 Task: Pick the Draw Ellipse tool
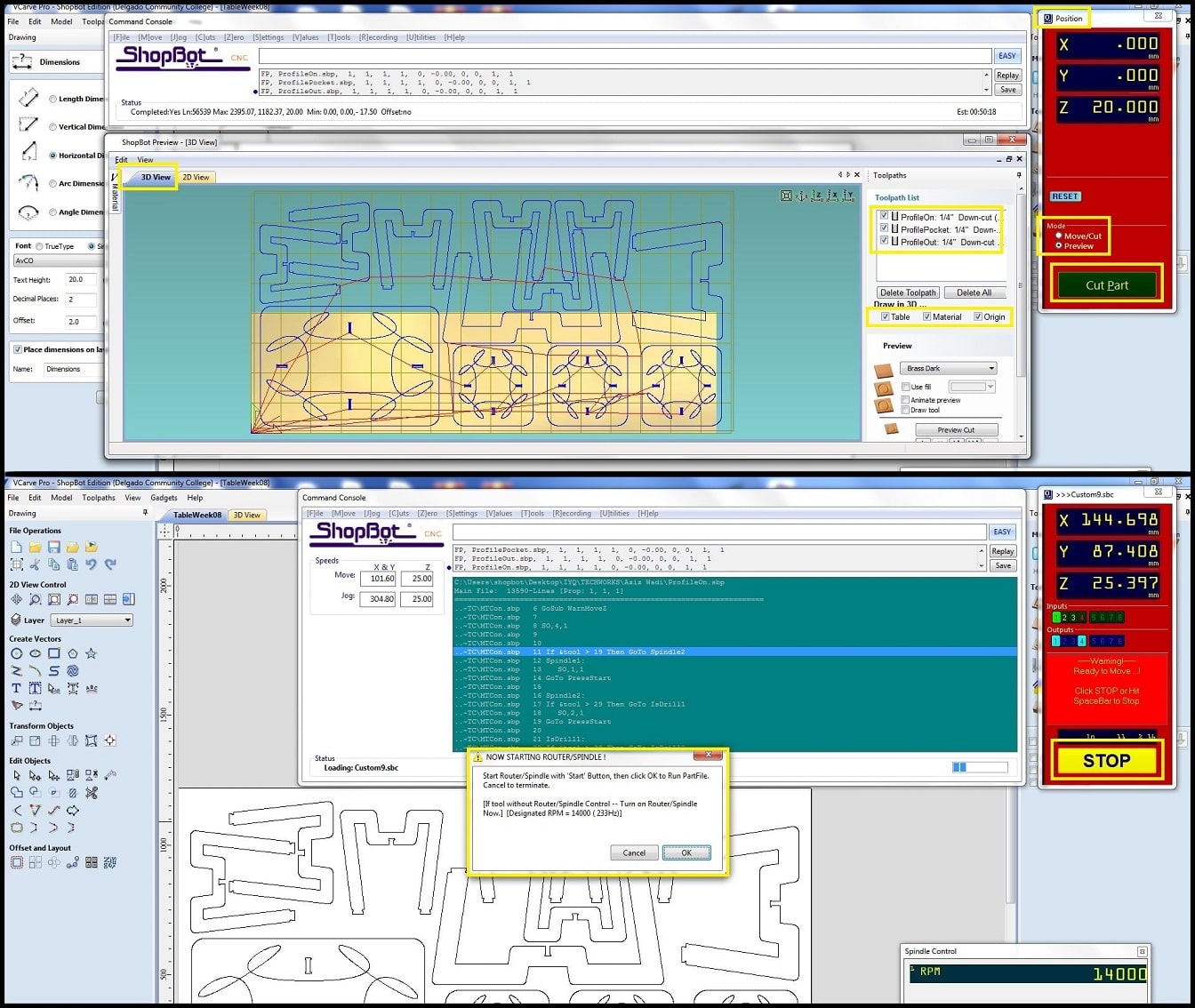[36, 653]
